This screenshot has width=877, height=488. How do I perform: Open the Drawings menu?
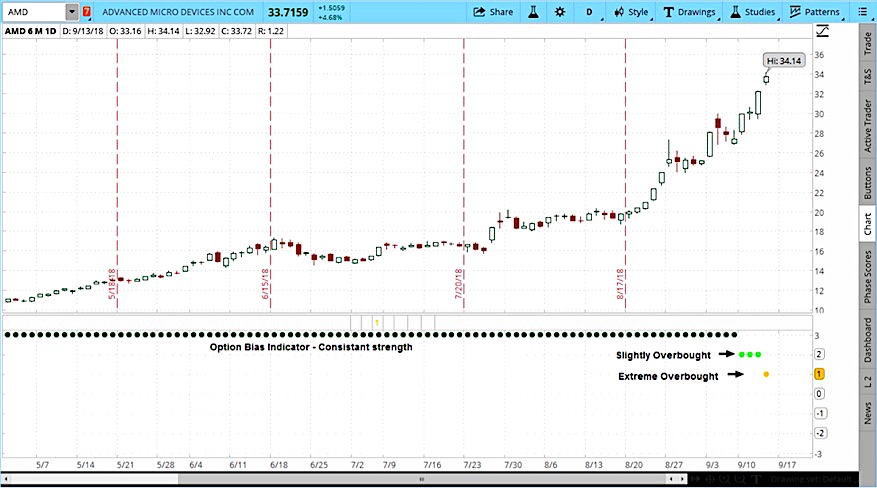[690, 12]
